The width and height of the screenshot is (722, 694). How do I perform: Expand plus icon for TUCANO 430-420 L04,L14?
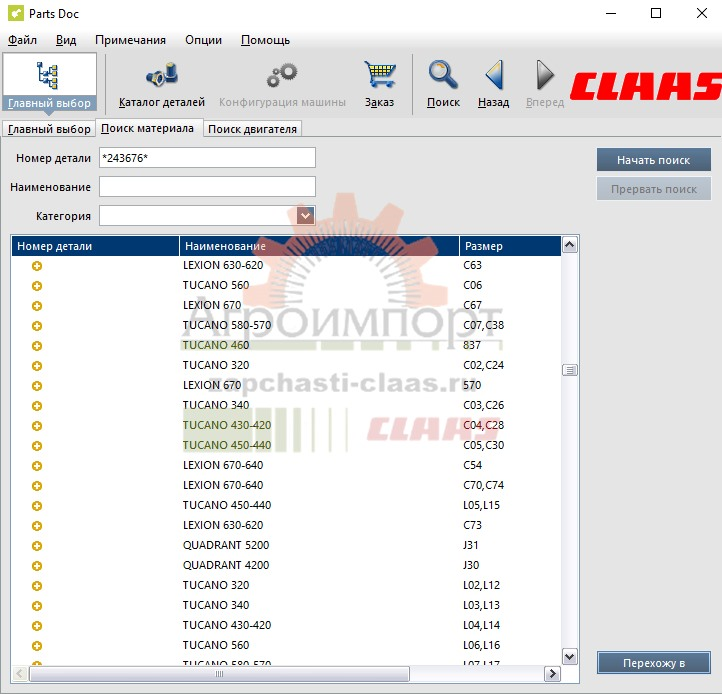(37, 626)
